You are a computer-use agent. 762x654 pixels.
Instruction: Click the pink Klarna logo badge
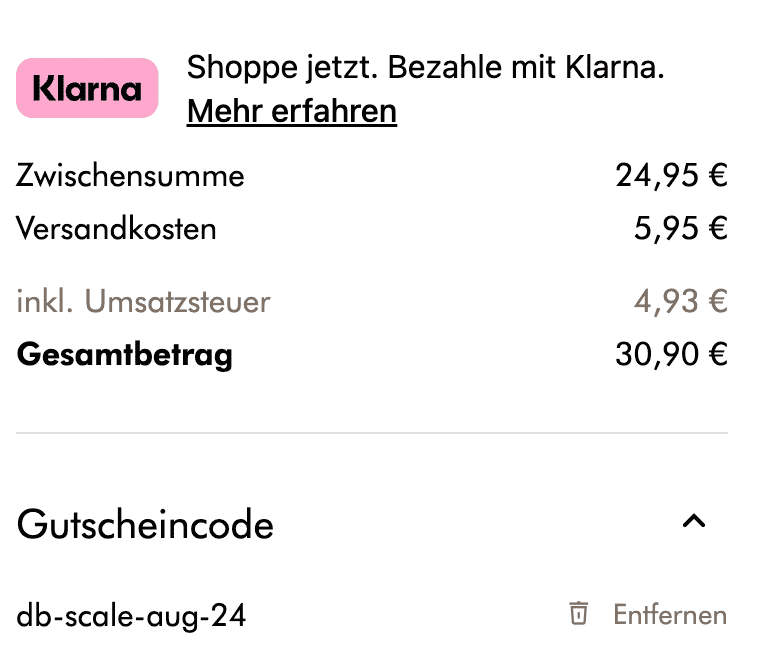87,88
